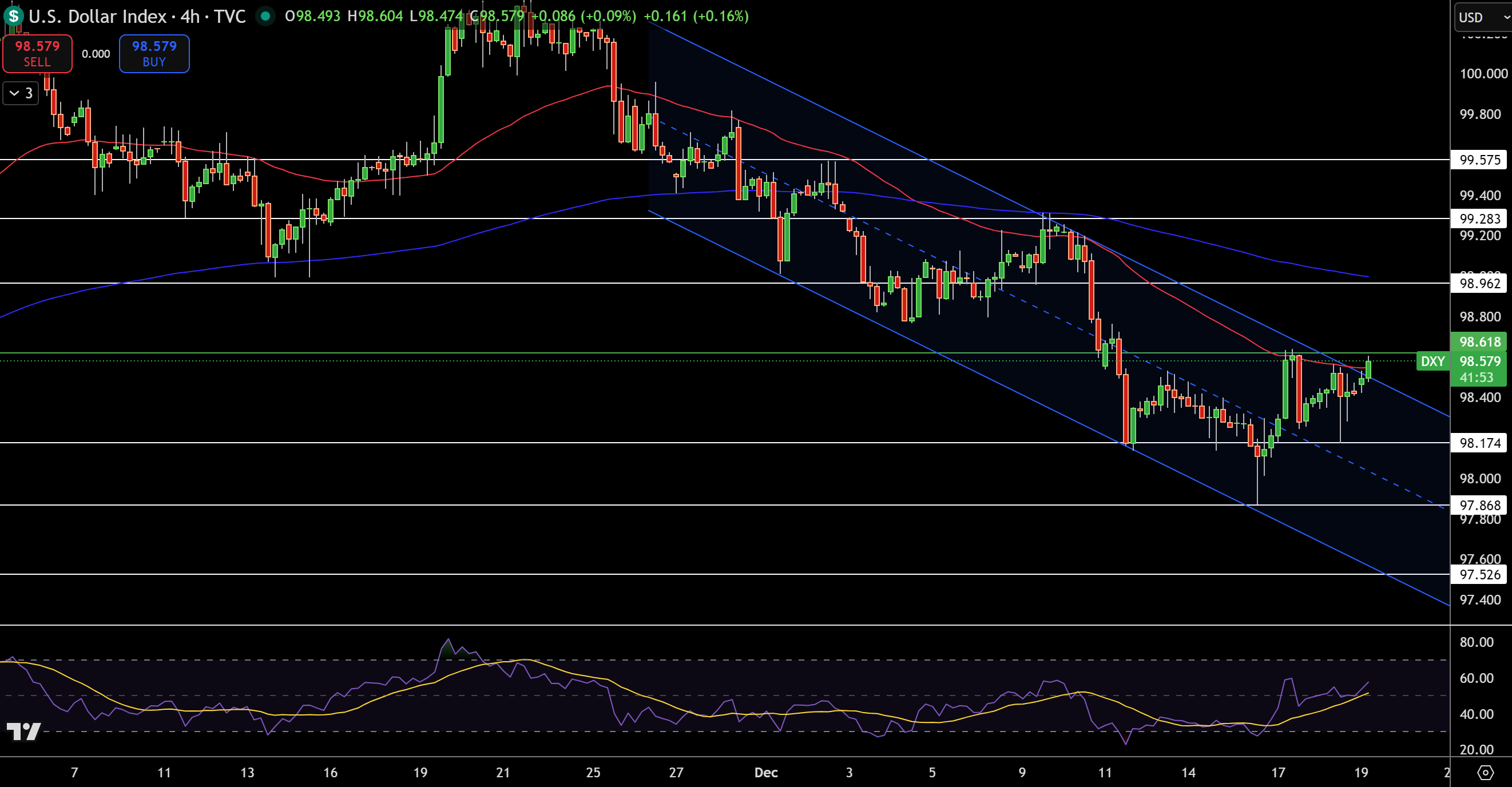Image resolution: width=1512 pixels, height=787 pixels.
Task: Click the blue BUY button showing 98.579
Action: [154, 53]
